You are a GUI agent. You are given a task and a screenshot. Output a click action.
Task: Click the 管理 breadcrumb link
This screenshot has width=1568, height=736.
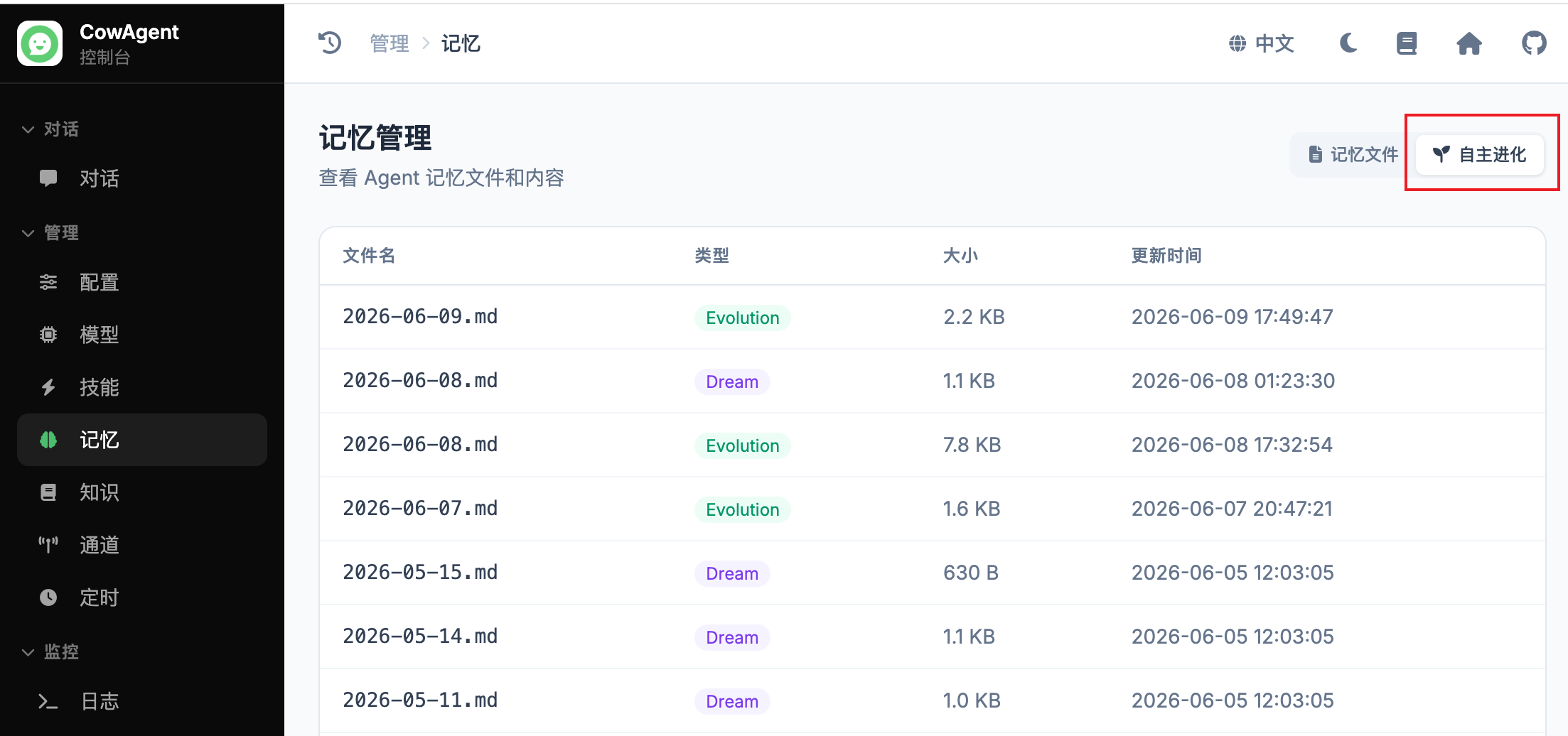click(390, 43)
